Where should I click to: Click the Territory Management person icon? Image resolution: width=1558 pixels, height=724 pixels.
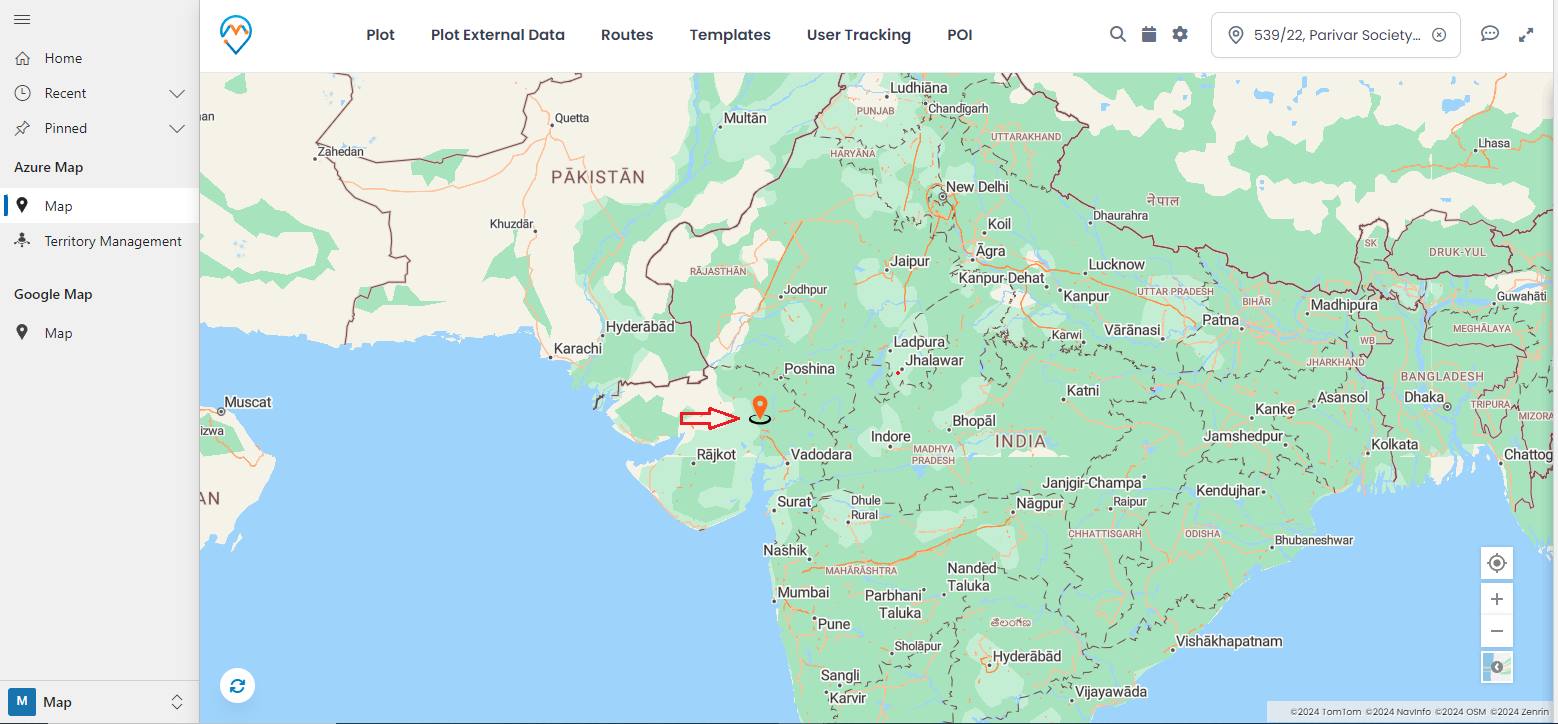(x=22, y=241)
